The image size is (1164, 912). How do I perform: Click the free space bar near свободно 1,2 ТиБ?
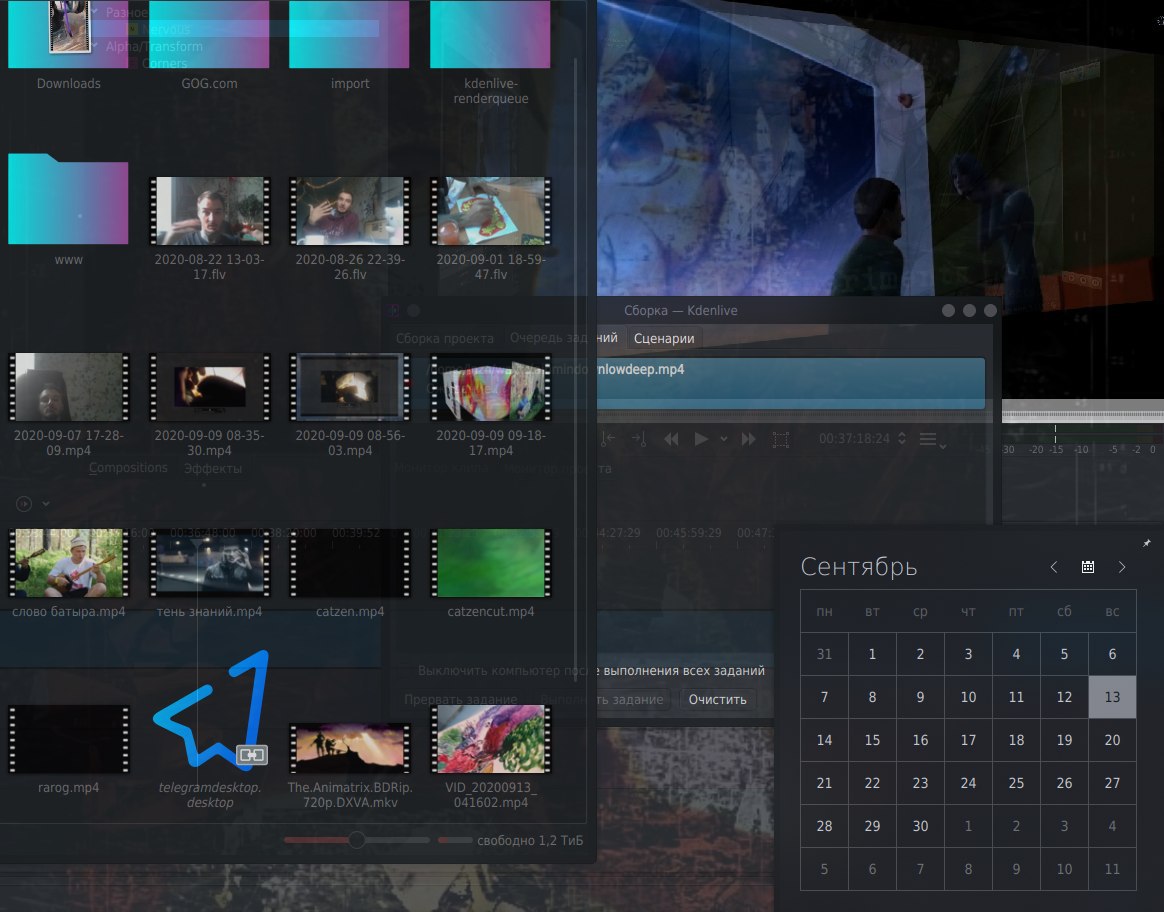click(x=454, y=840)
